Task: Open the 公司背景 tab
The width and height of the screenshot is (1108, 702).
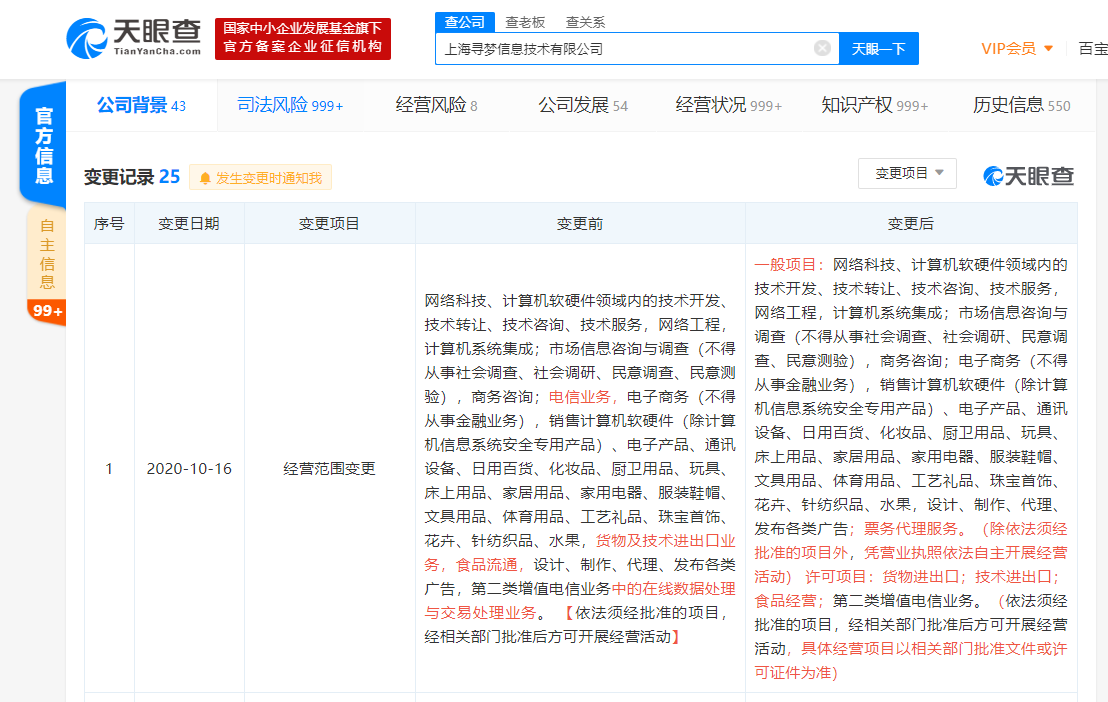Action: [141, 105]
